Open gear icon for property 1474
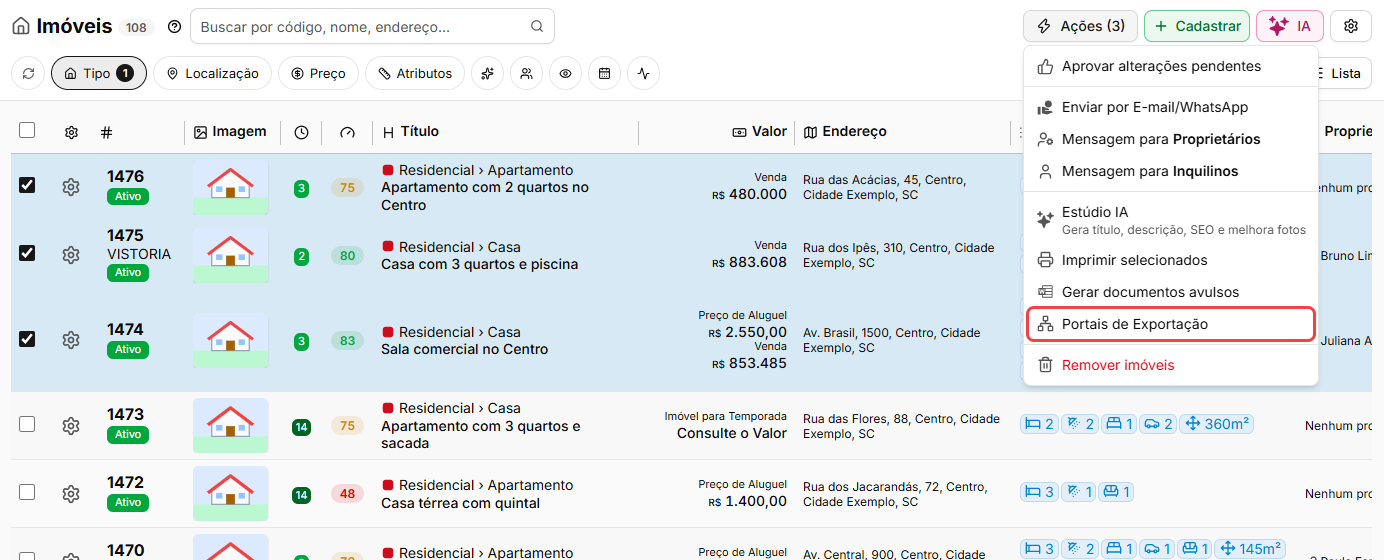 tap(71, 340)
